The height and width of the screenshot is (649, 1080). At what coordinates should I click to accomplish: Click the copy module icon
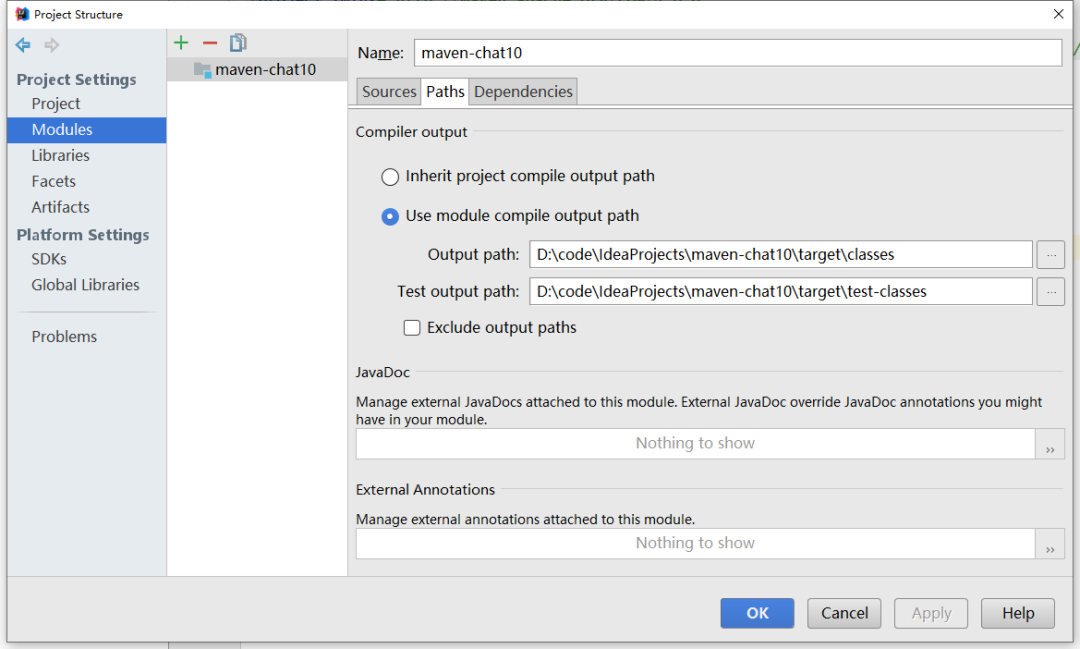tap(238, 43)
